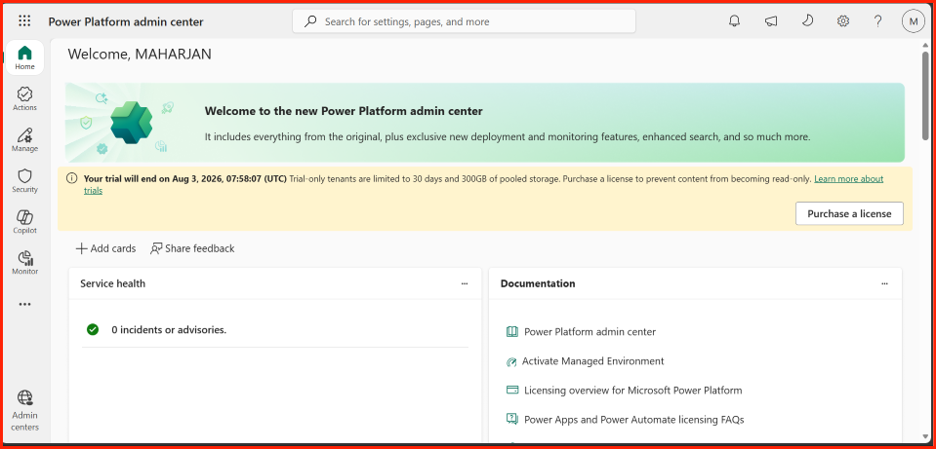Image resolution: width=936 pixels, height=449 pixels.
Task: Click the Purchase a license button
Action: click(849, 214)
